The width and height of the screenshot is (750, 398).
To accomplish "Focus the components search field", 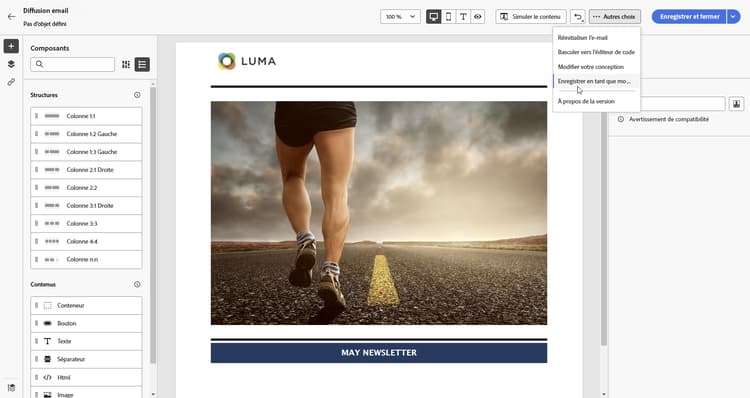I will pyautogui.click(x=73, y=64).
